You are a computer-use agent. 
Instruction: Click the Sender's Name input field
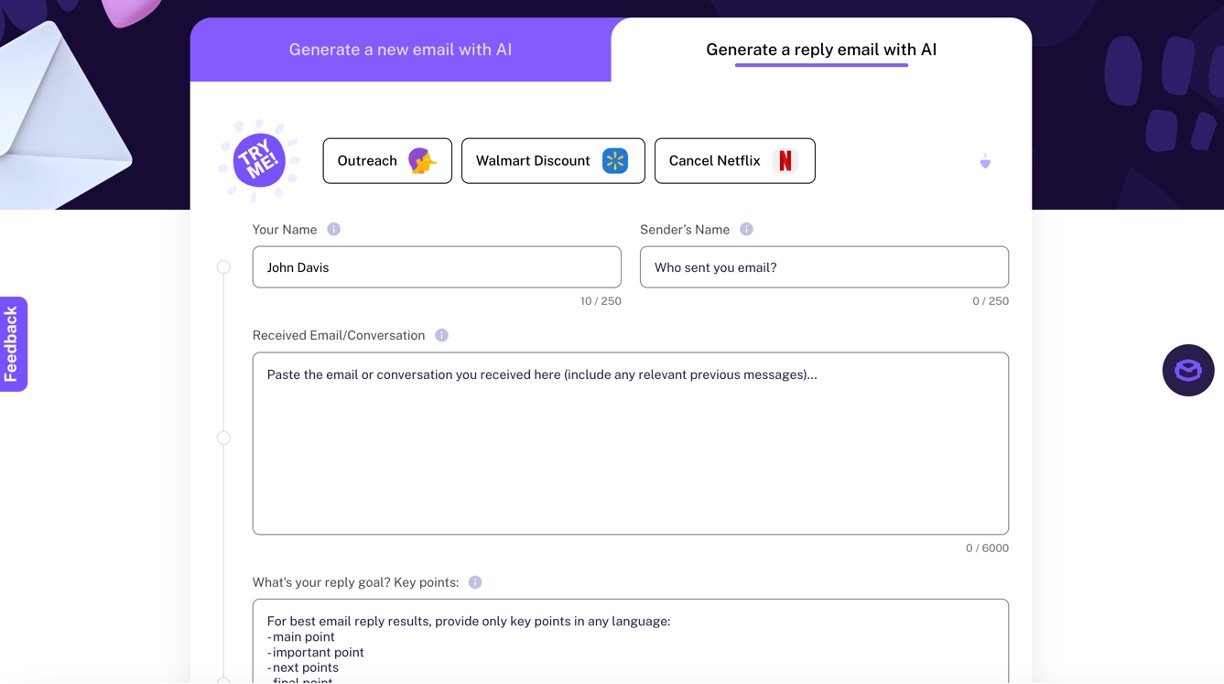pyautogui.click(x=824, y=267)
